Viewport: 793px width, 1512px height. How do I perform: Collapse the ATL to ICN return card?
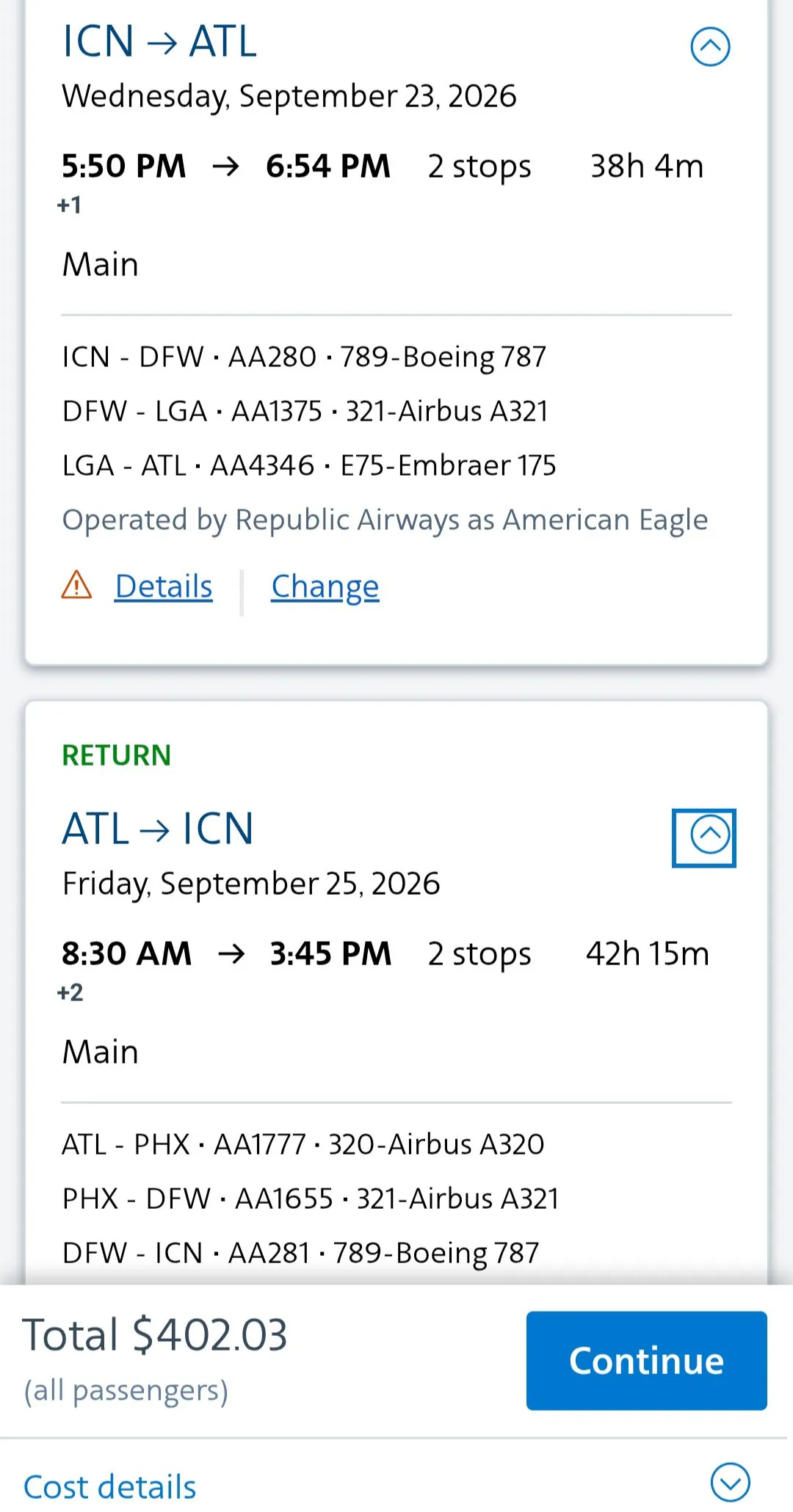tap(705, 837)
